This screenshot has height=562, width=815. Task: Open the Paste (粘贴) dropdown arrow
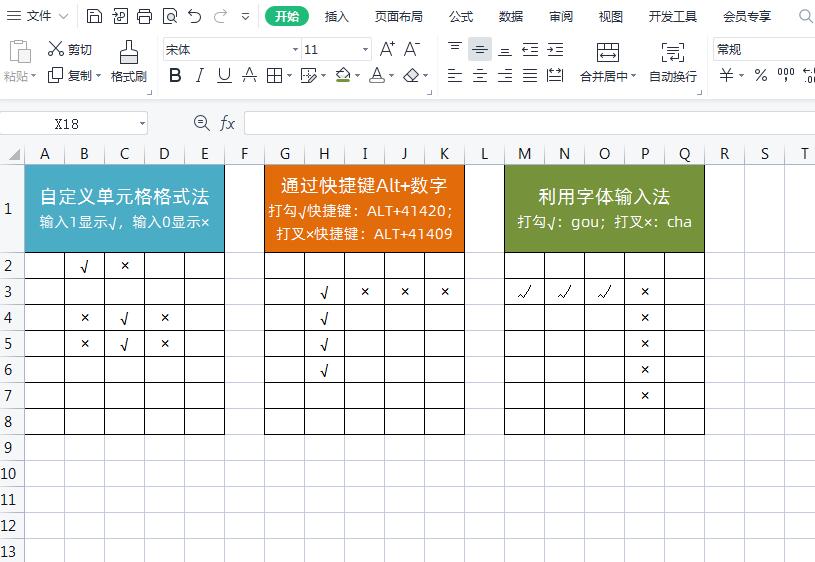point(34,76)
